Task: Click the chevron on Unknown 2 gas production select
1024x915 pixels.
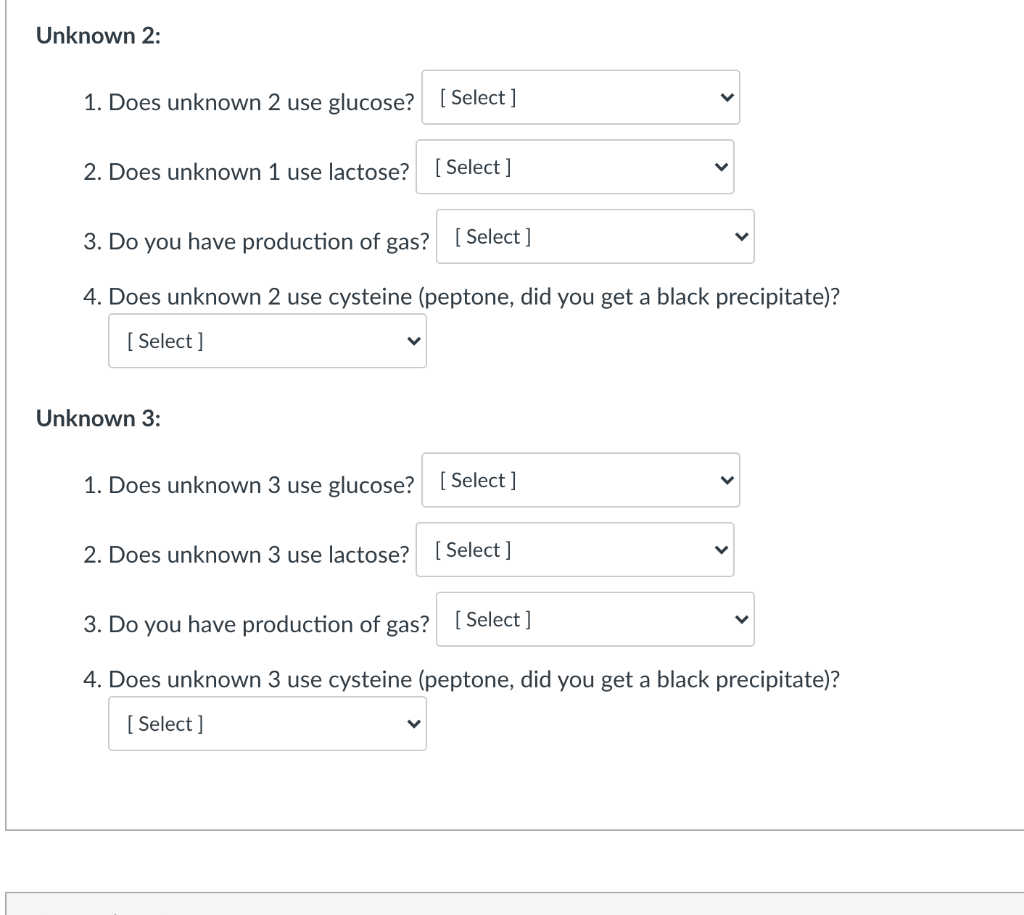Action: click(741, 238)
